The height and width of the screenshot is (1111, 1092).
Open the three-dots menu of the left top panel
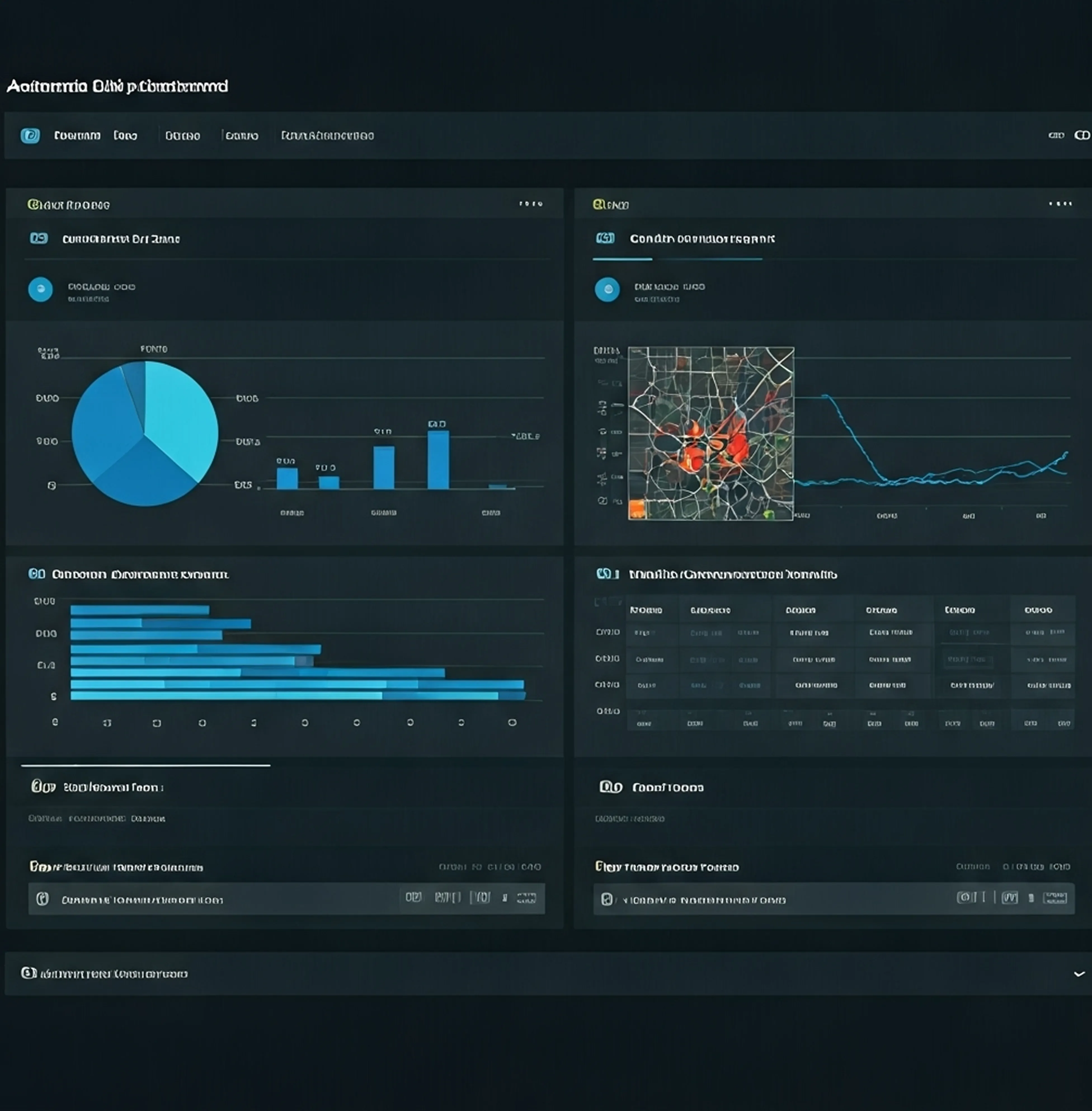pos(531,204)
